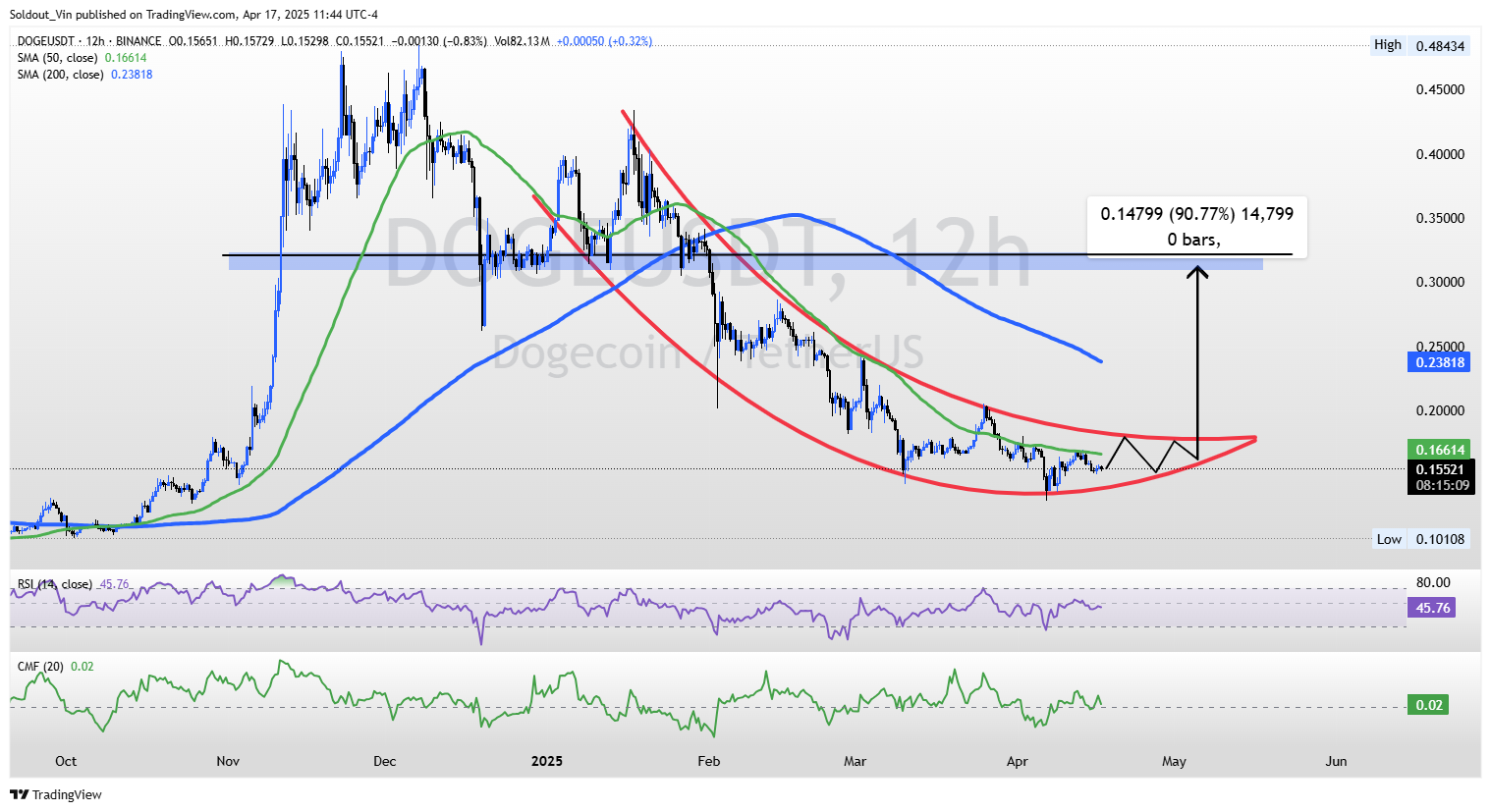The width and height of the screenshot is (1491, 812).
Task: Click the black 0.15521 current price tag
Action: point(1440,469)
